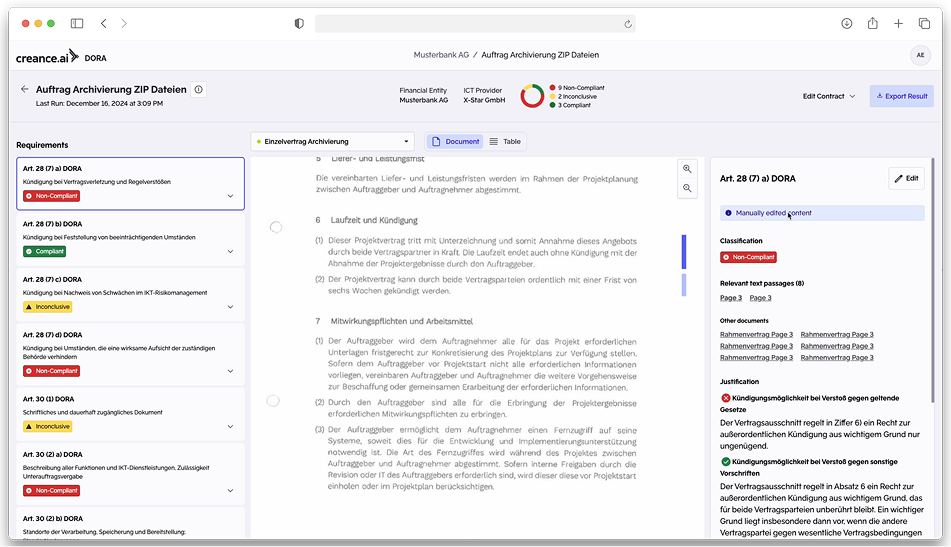Click heading 7 Mitwirkungspflichten und Arbeitsmittel
The image size is (951, 547).
click(x=394, y=321)
